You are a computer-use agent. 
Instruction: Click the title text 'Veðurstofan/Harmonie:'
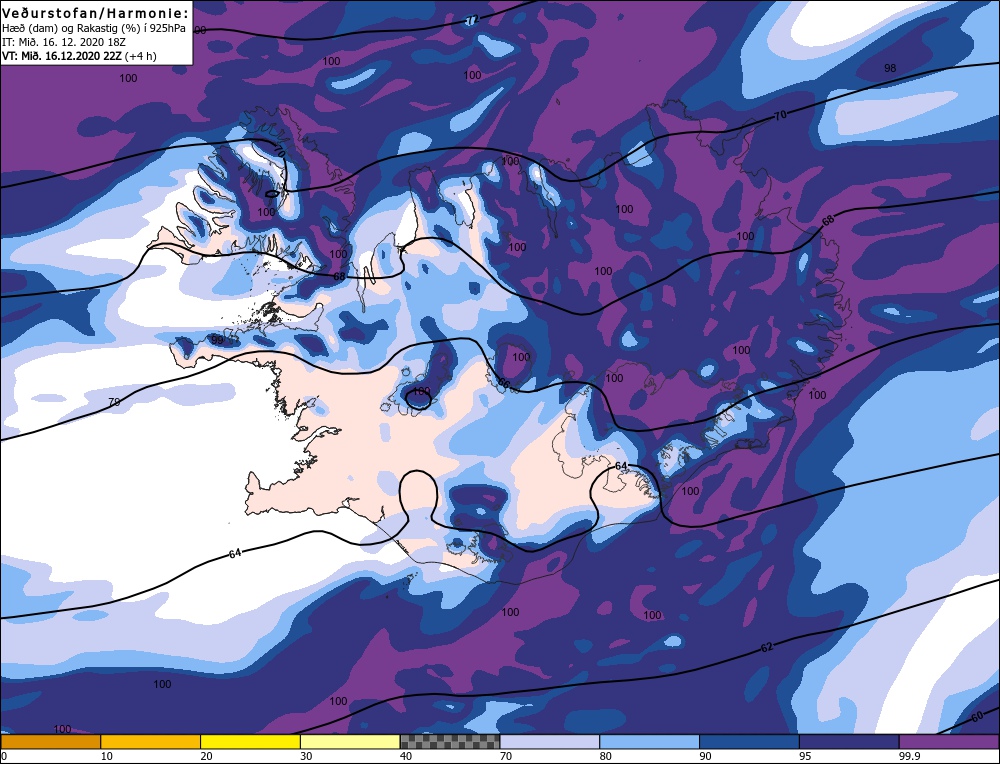pyautogui.click(x=96, y=13)
